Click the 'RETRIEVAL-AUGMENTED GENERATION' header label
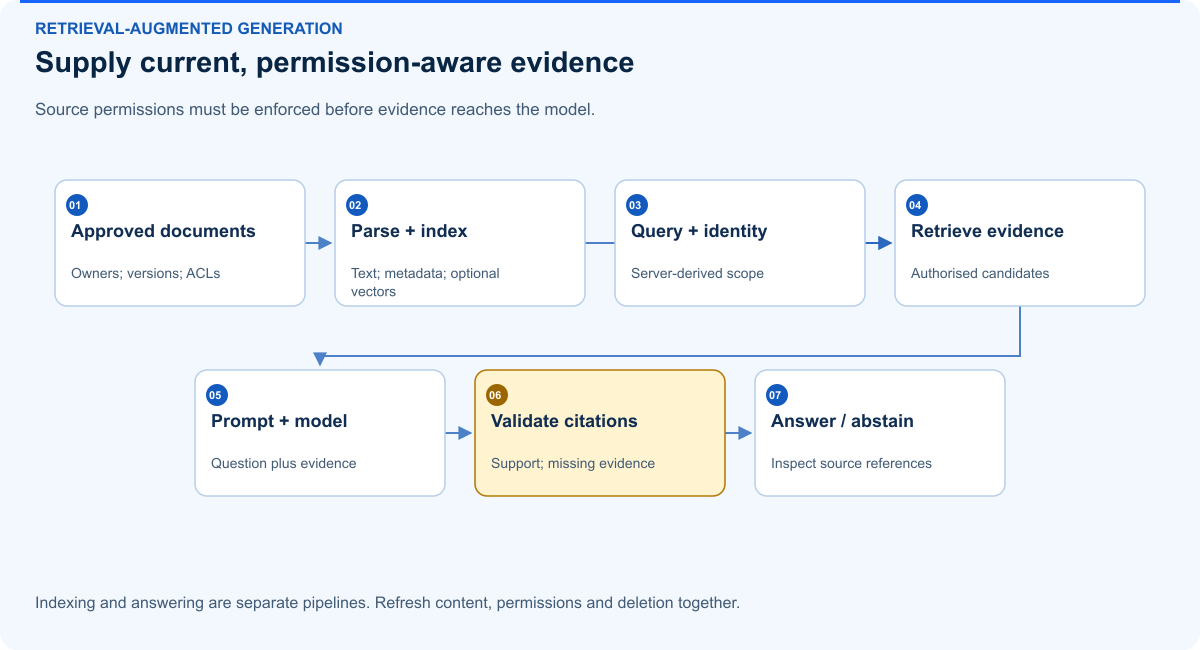 tap(189, 29)
